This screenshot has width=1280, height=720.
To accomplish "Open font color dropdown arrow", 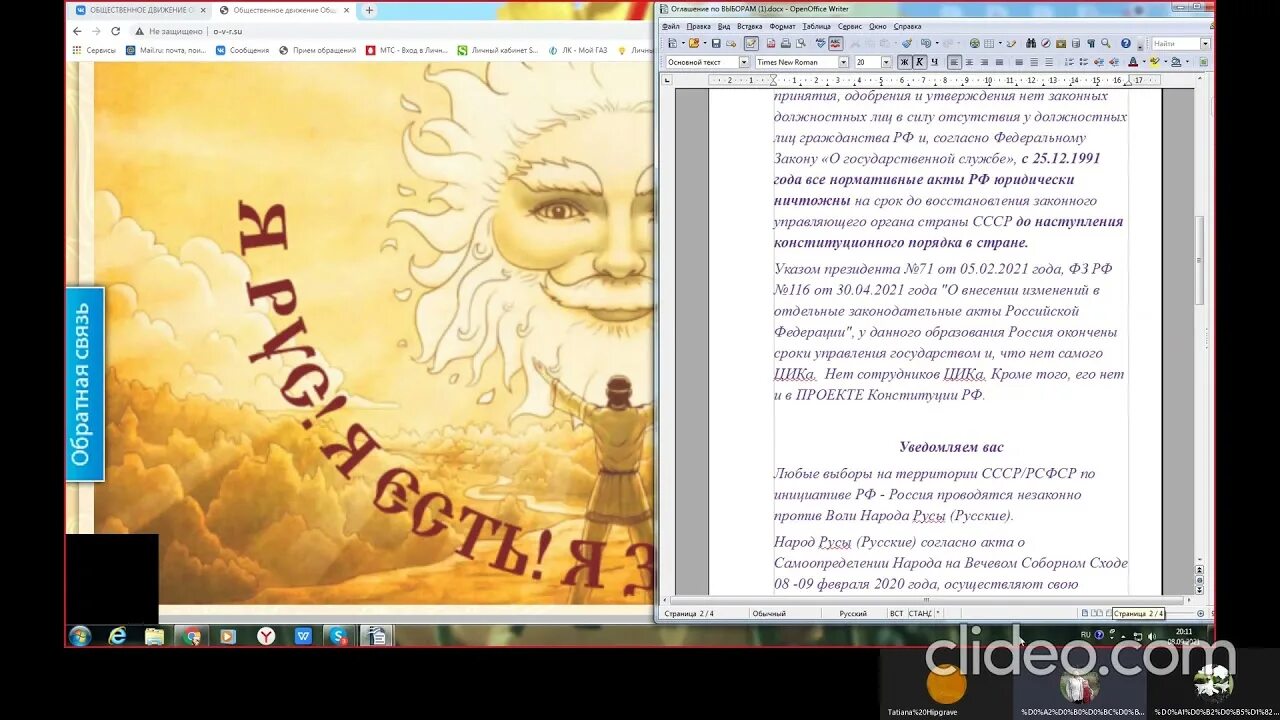I will [1143, 62].
